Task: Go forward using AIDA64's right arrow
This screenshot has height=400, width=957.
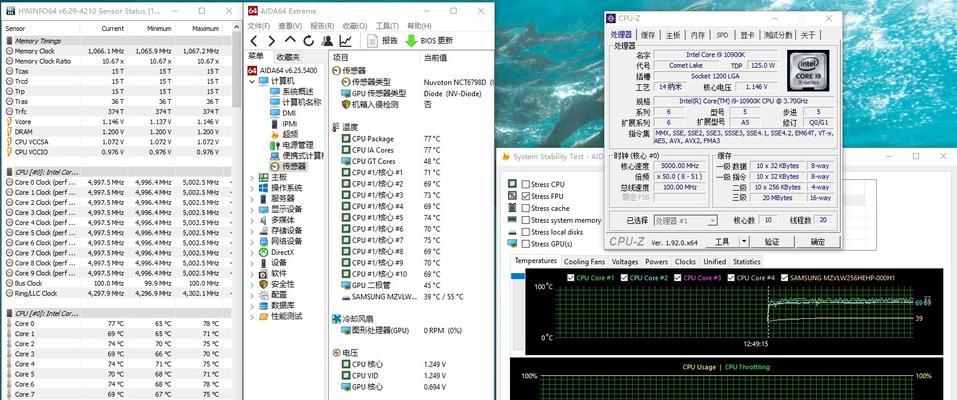Action: (272, 41)
